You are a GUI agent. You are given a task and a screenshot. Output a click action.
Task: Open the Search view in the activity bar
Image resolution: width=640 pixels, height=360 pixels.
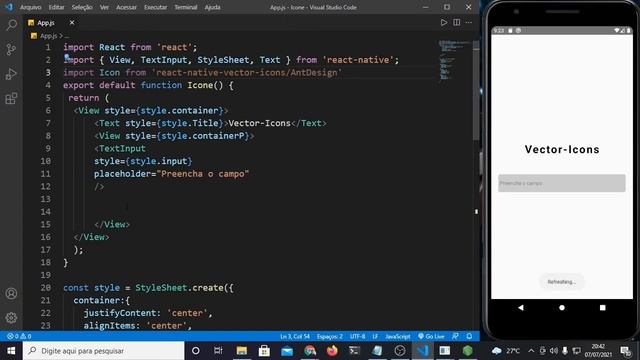click(11, 25)
